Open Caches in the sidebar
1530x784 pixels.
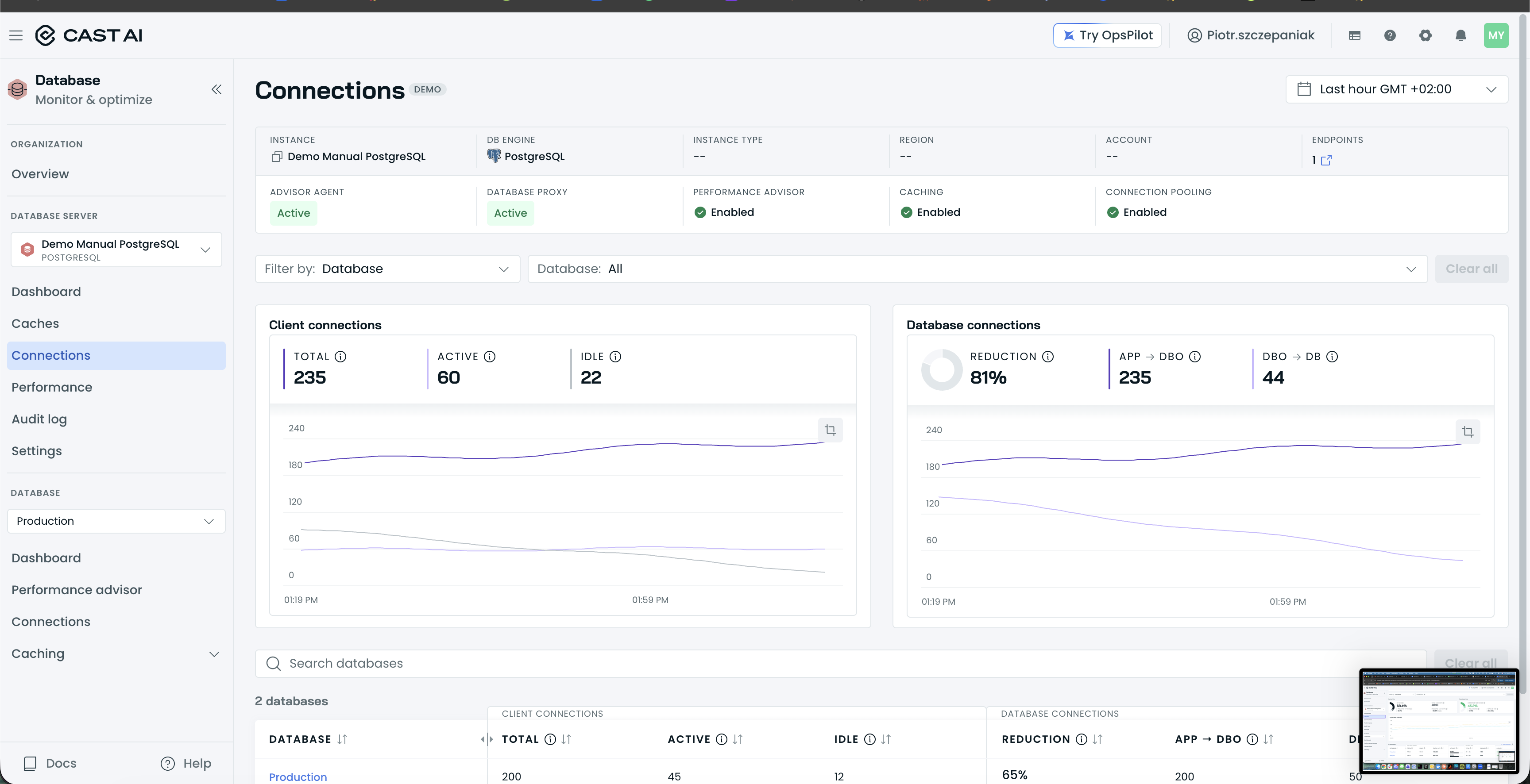coord(35,324)
